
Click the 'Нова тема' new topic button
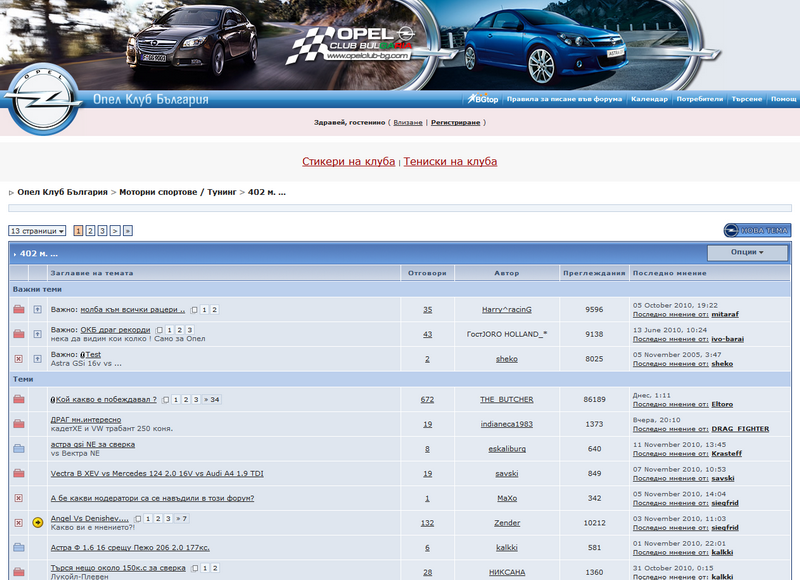pos(757,231)
